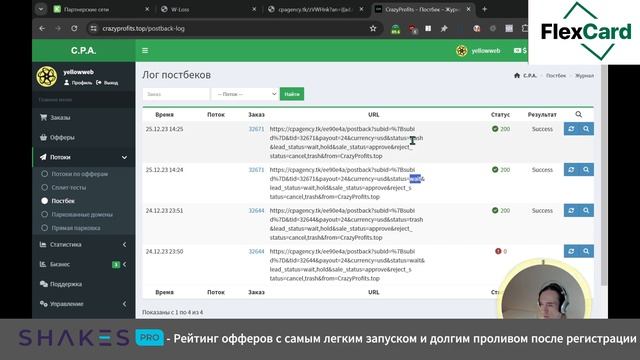Click the home icon in the breadcrumb
This screenshot has height=360, width=640.
(517, 76)
